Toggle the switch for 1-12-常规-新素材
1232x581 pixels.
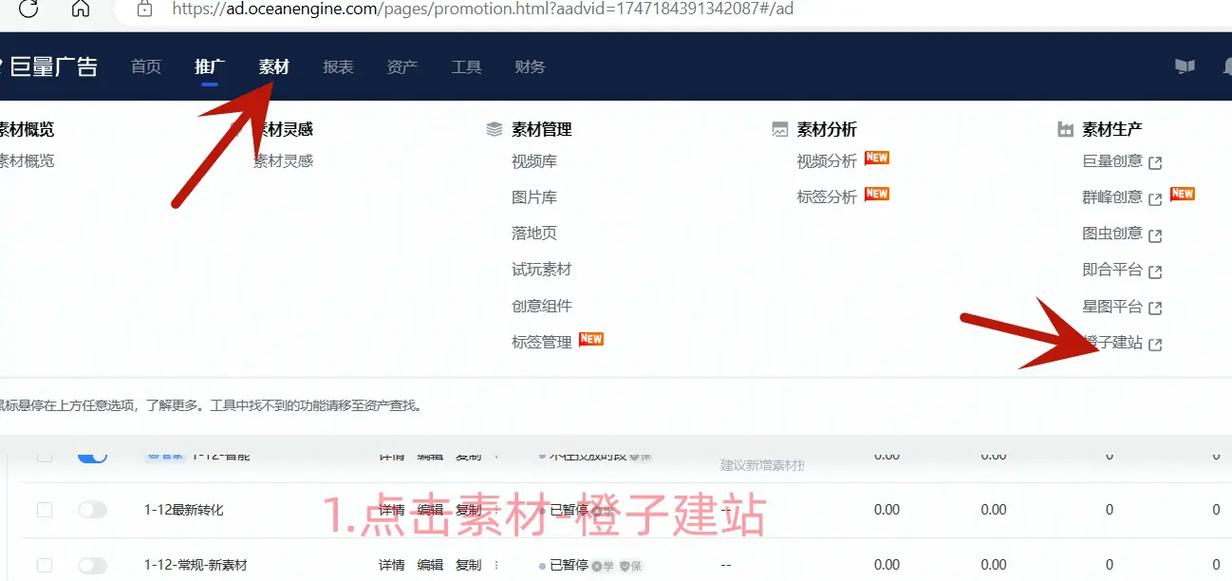(x=92, y=566)
